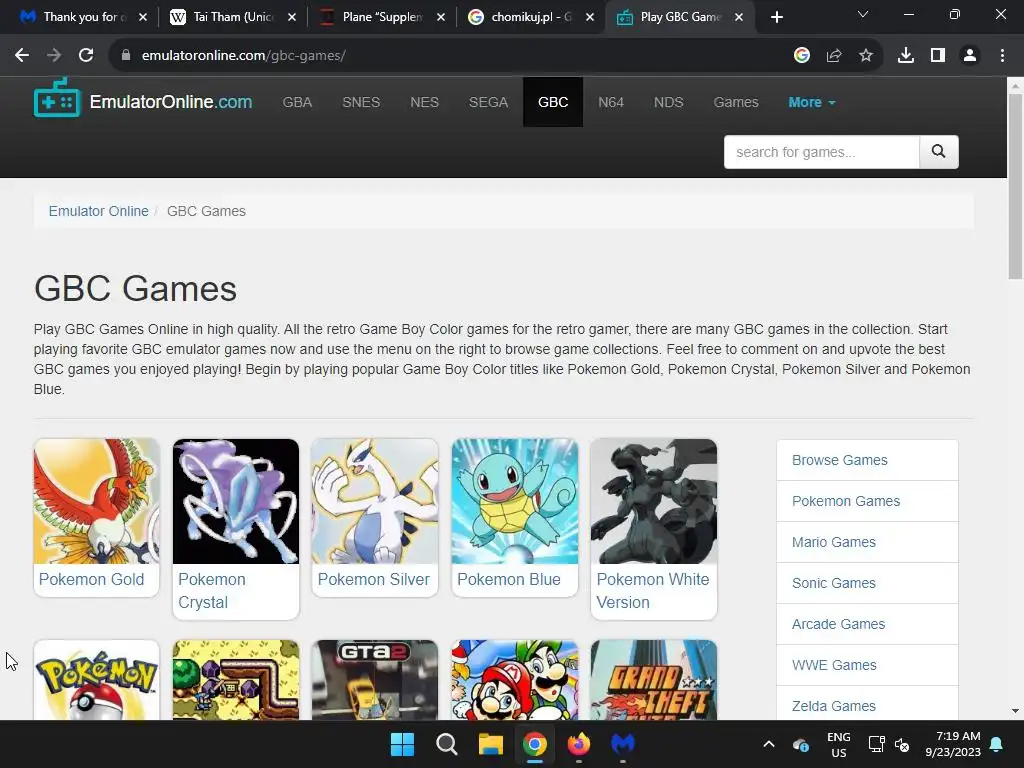Open the tab search chevron
This screenshot has width=1024, height=768.
click(x=863, y=14)
